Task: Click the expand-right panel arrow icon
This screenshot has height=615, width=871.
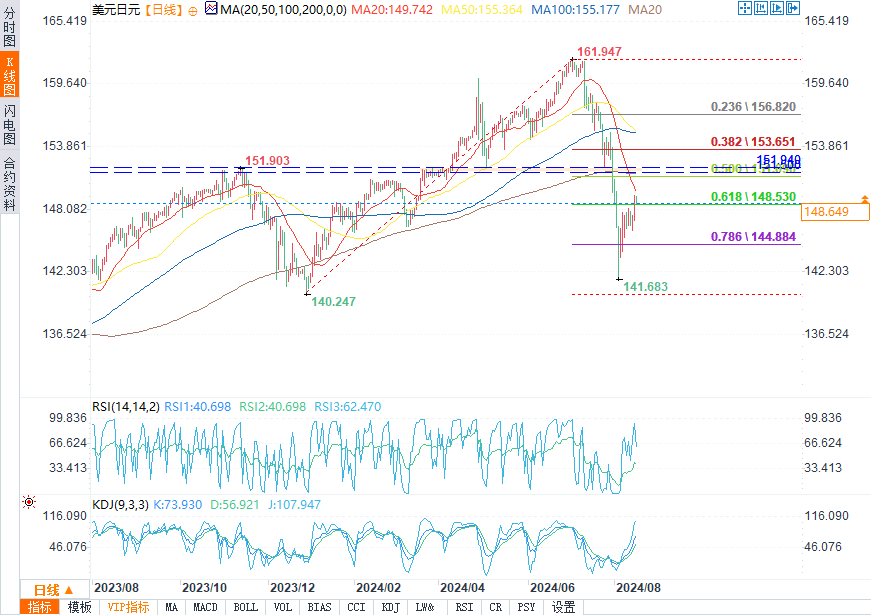Action: pos(793,8)
